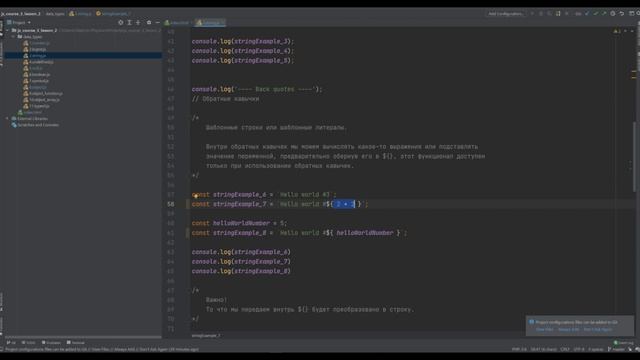The width and height of the screenshot is (640, 360).
Task: Click the editor vertical scrollbar
Action: (634, 156)
